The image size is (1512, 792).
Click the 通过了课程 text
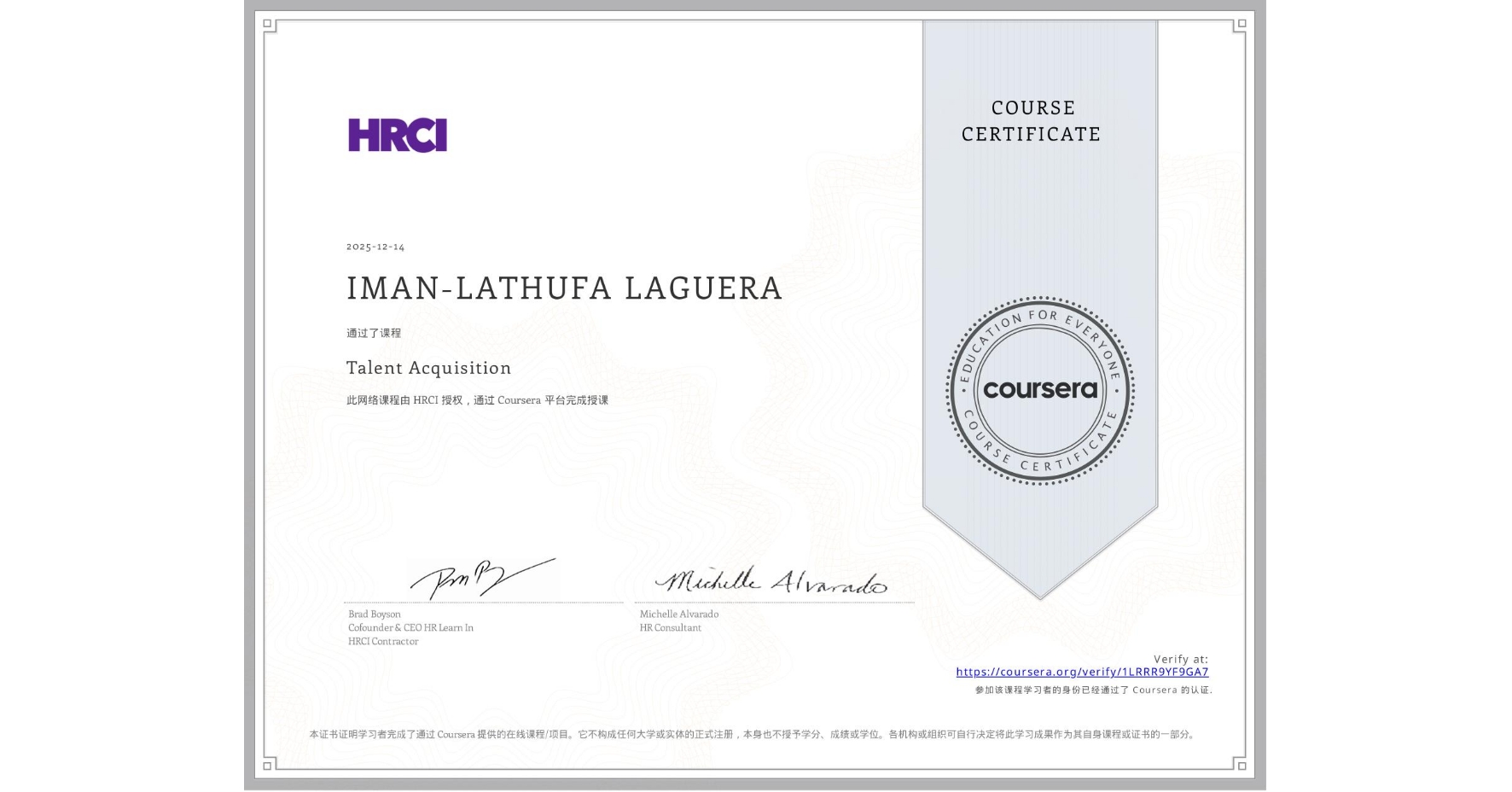pyautogui.click(x=374, y=333)
